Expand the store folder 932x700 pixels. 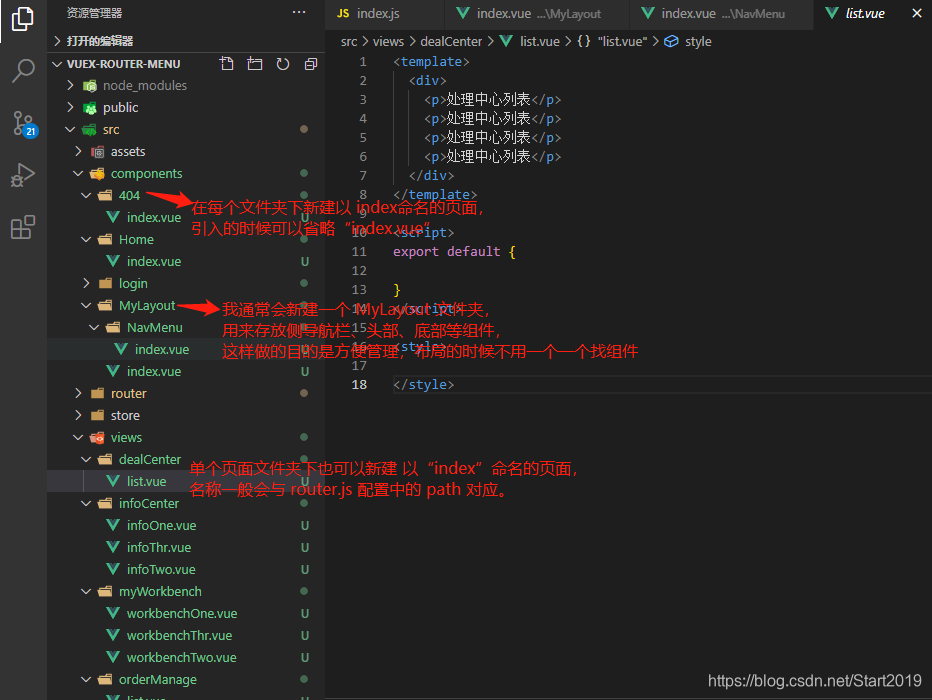coord(186,415)
